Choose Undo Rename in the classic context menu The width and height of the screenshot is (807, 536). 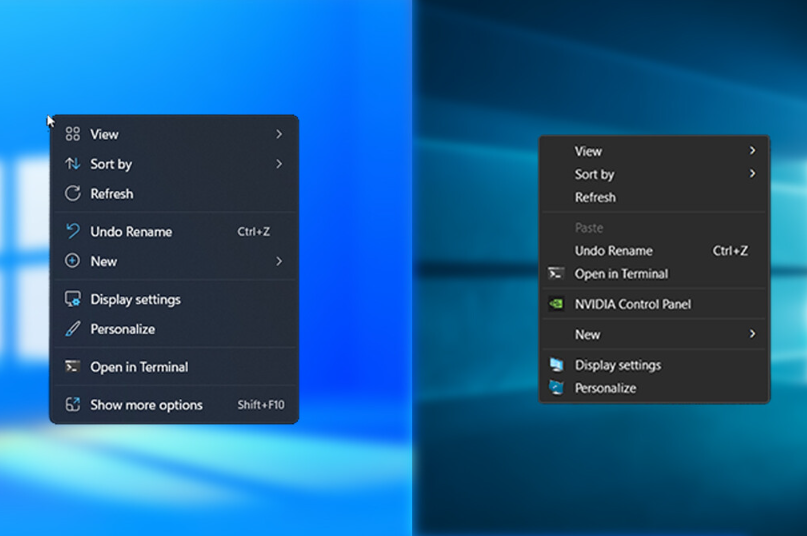pyautogui.click(x=613, y=251)
